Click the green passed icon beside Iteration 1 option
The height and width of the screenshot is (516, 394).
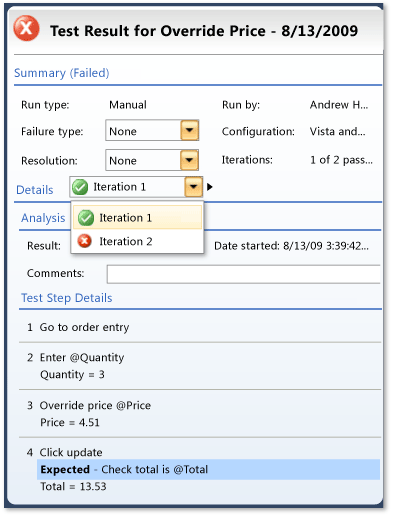pos(86,218)
